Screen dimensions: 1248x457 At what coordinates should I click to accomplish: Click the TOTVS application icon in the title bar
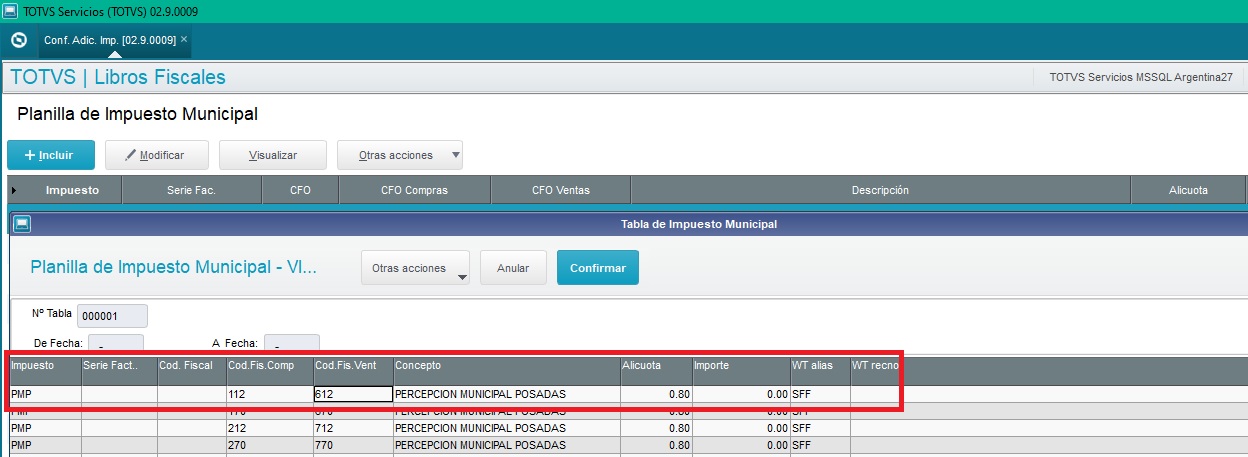click(10, 11)
